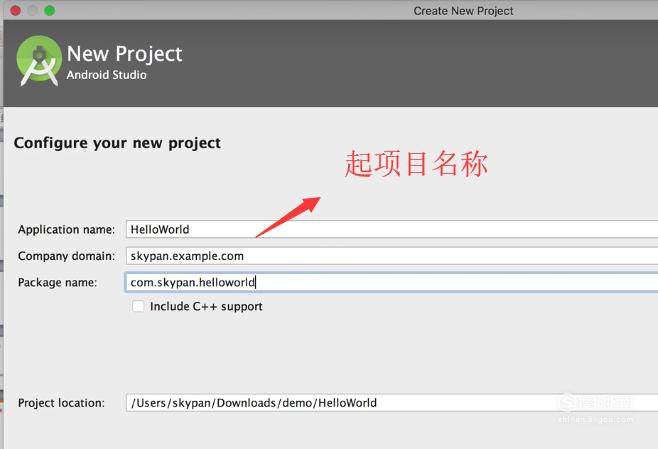This screenshot has height=449, width=658.
Task: Click the "Create New Project" window title
Action: pos(463,11)
